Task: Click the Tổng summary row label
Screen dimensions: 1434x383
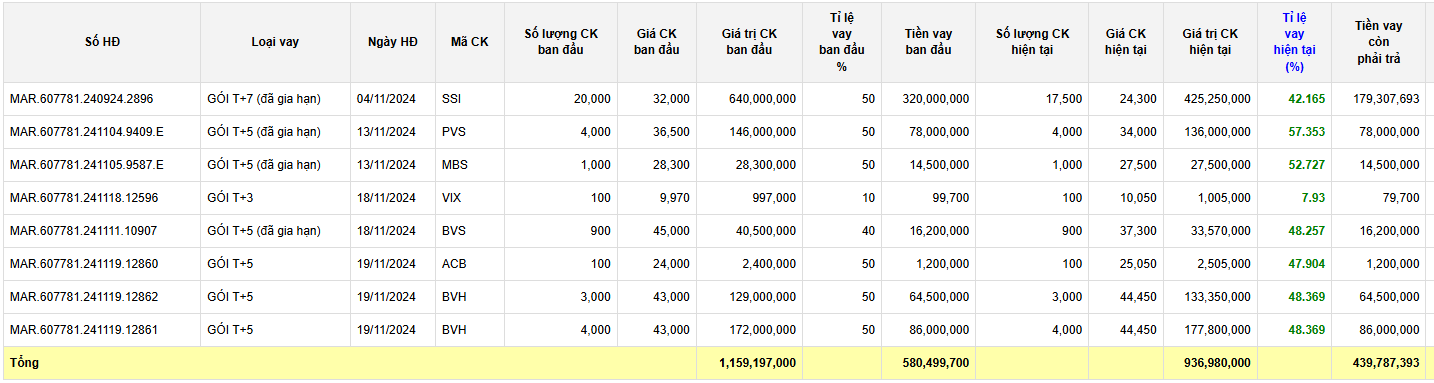Action: (24, 363)
